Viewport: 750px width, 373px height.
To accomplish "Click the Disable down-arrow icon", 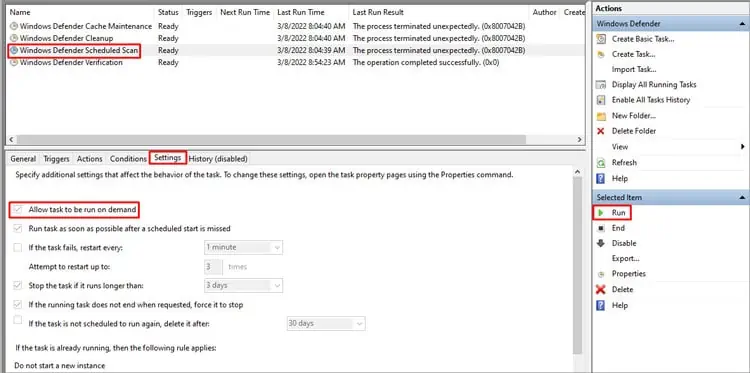I will click(601, 243).
